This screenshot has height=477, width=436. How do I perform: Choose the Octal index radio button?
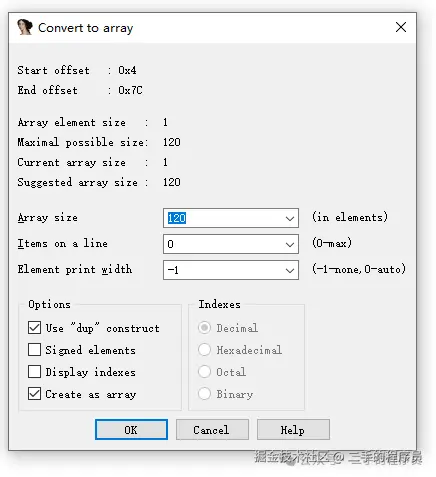click(x=204, y=371)
